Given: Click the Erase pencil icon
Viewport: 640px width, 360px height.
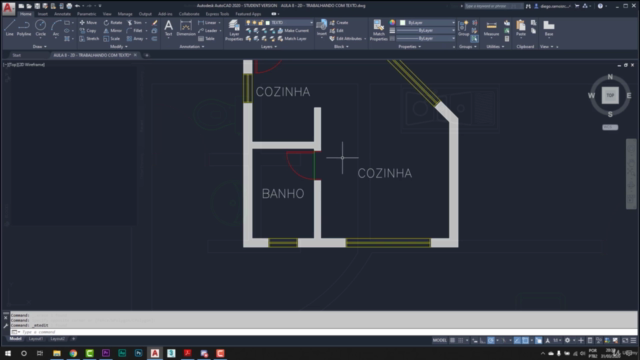Looking at the screenshot, I should click(x=155, y=22).
